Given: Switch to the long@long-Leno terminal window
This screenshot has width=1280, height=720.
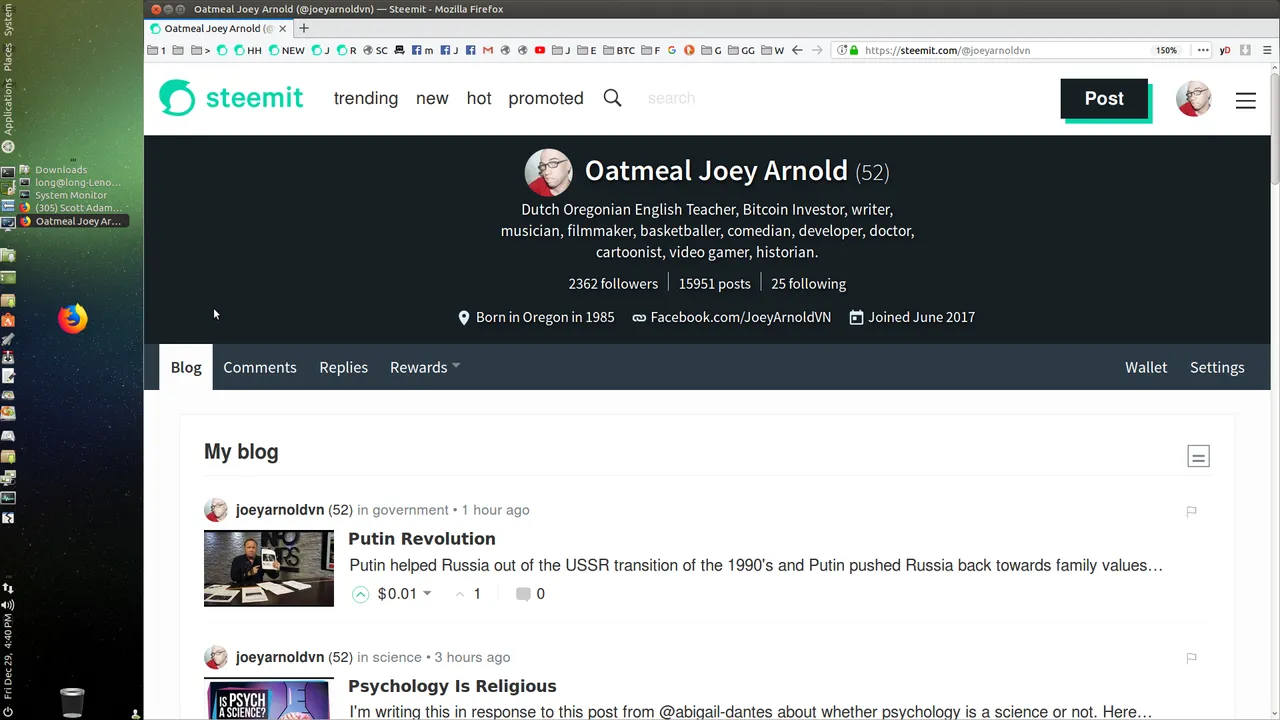Looking at the screenshot, I should [x=70, y=183].
